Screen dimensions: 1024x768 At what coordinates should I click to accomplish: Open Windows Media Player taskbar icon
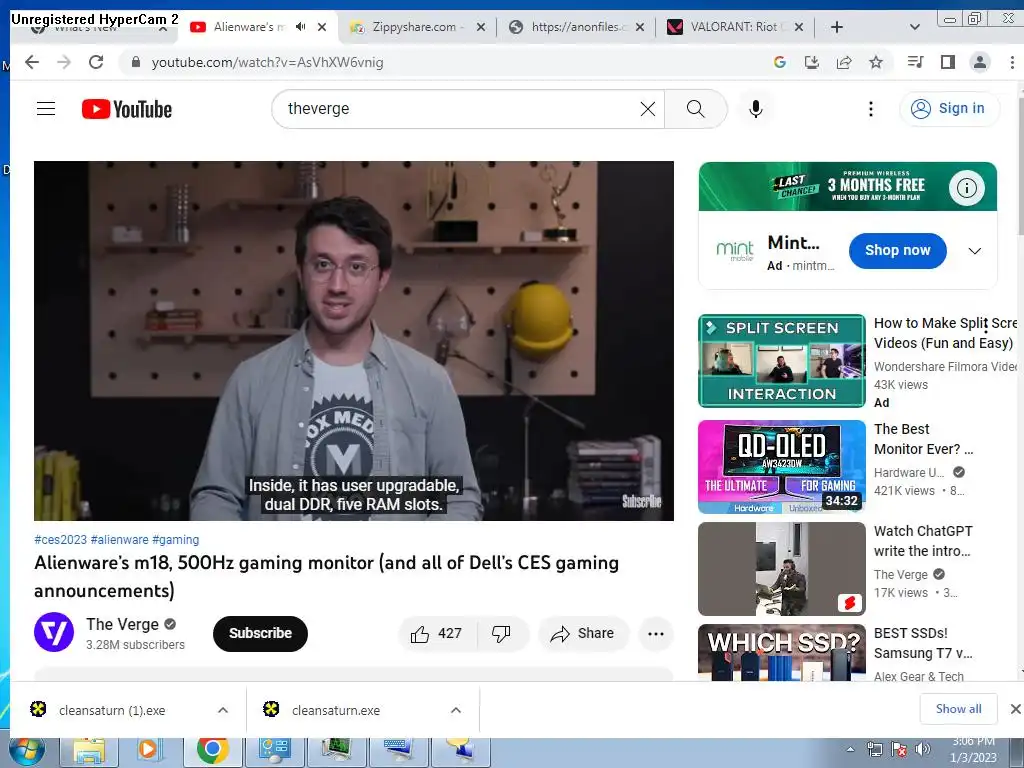tap(149, 752)
